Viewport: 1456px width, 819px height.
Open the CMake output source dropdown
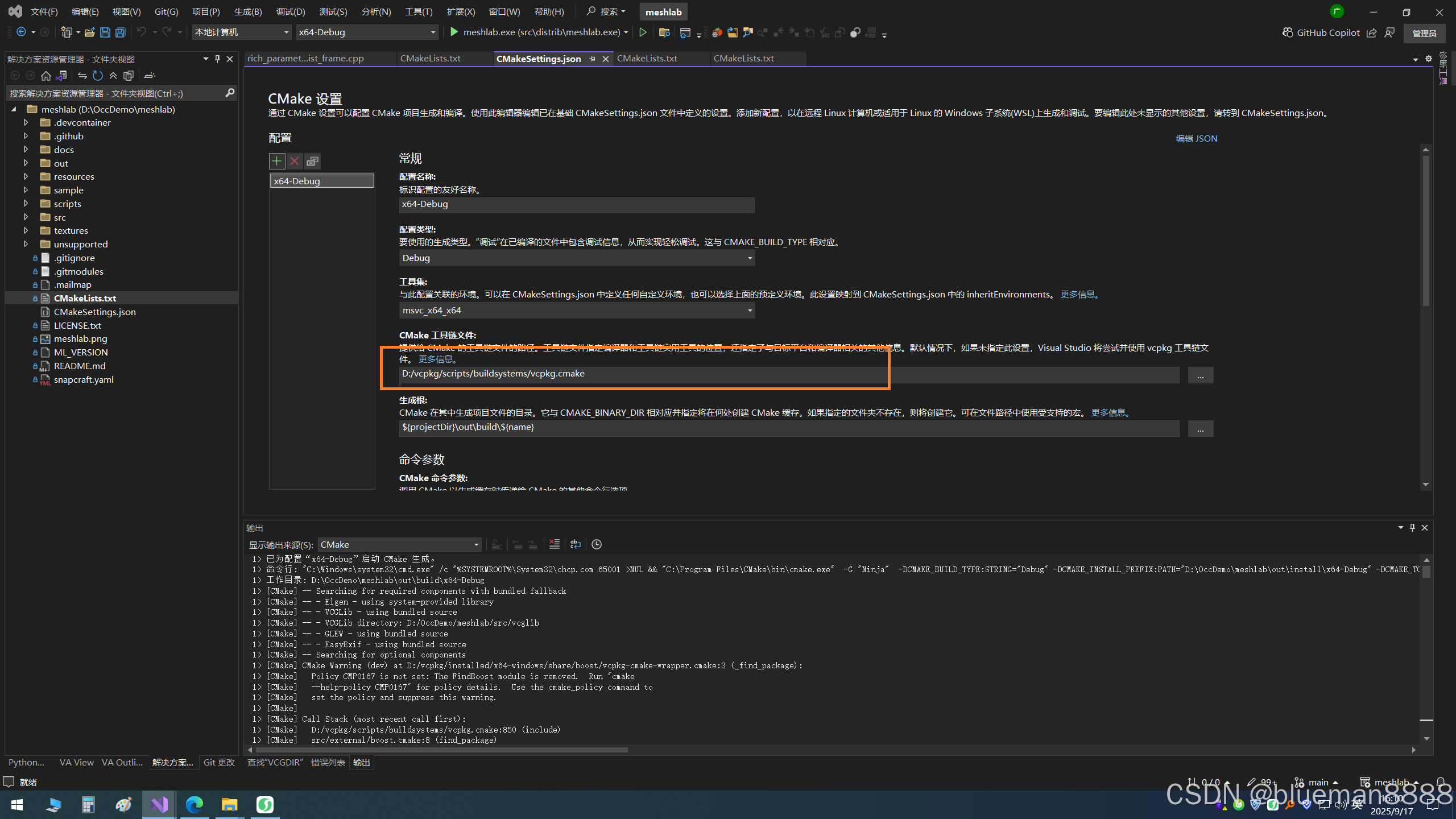pos(399,544)
